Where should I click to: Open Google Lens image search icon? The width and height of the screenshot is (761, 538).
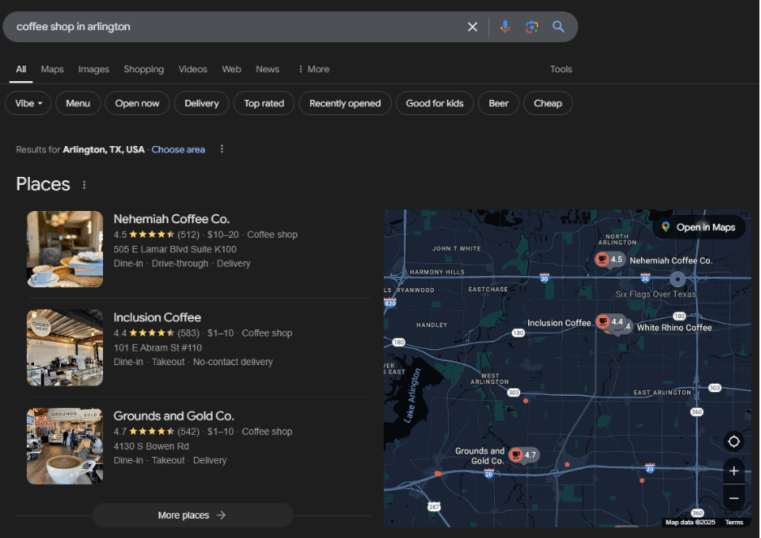(532, 27)
